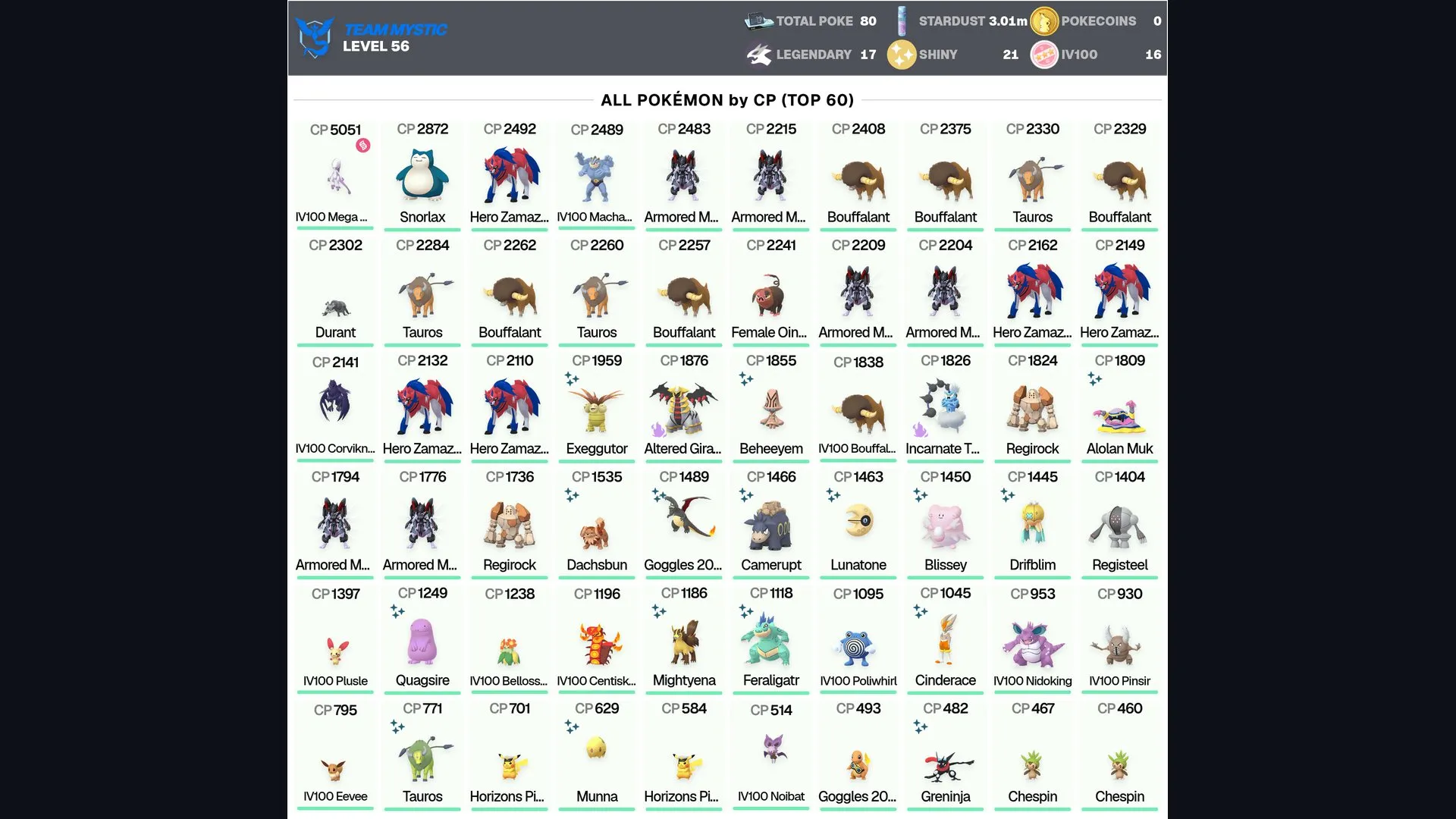Image resolution: width=1456 pixels, height=819 pixels.
Task: Click shiny sparkle icon on Drifblim card
Action: click(x=1008, y=495)
